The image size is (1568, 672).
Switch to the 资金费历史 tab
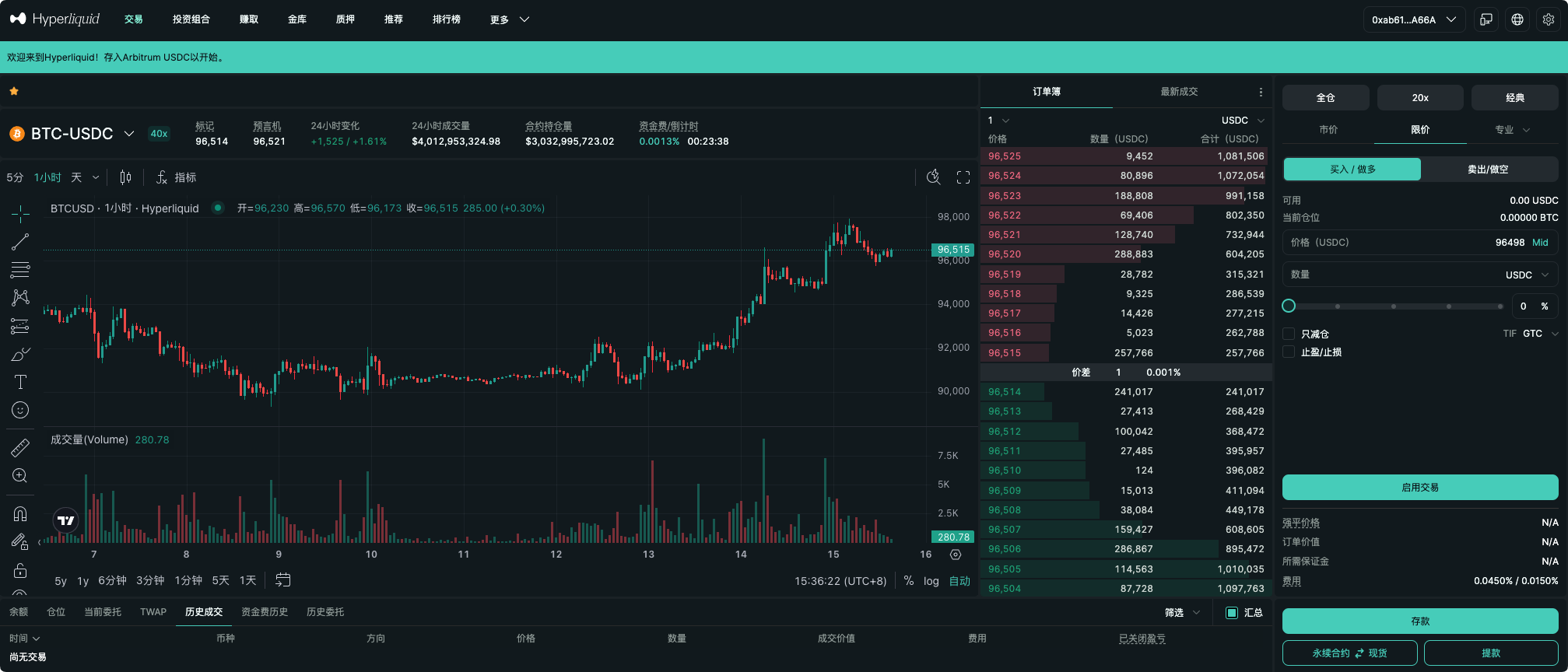pos(265,612)
